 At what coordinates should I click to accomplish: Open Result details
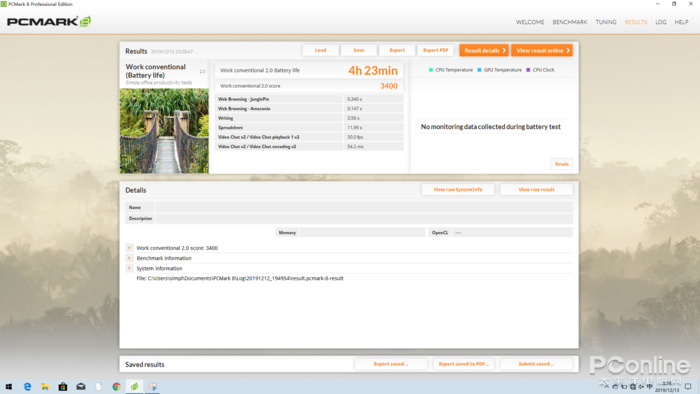(x=484, y=50)
